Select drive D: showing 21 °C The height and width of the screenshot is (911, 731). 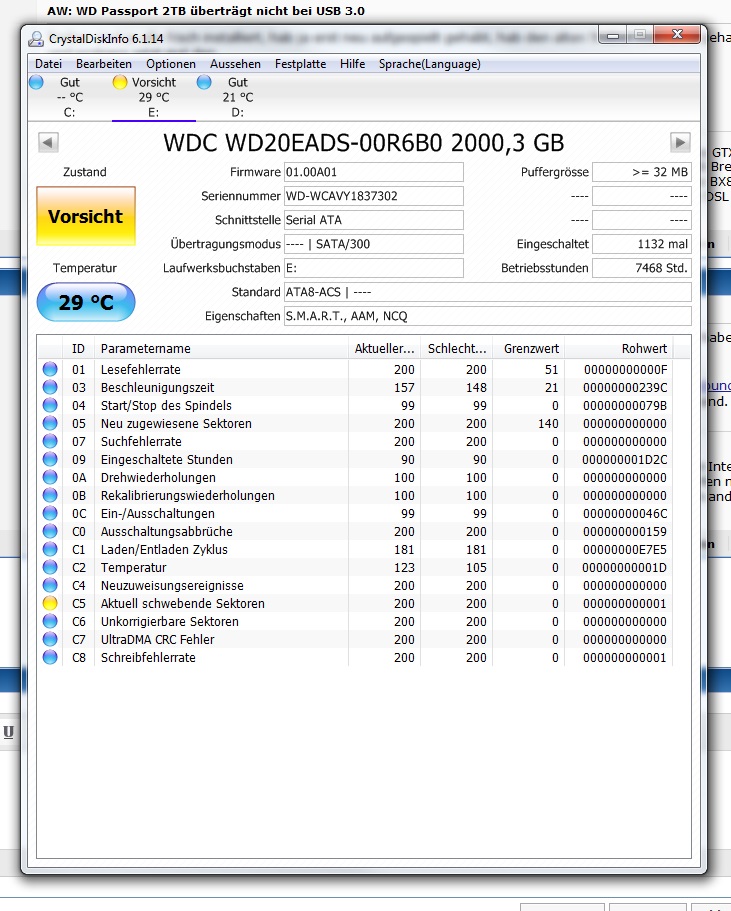coord(238,97)
